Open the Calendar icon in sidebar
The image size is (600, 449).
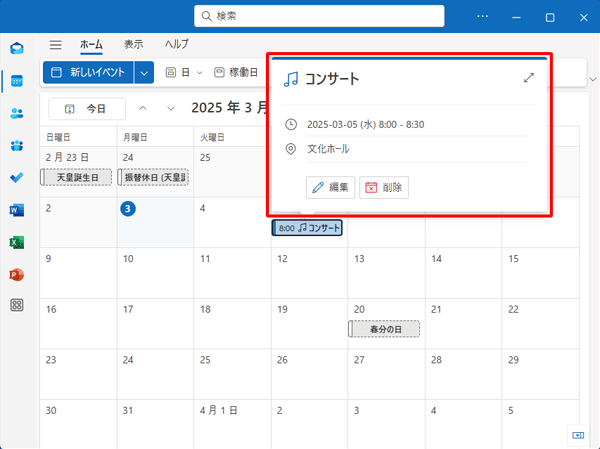tap(17, 81)
